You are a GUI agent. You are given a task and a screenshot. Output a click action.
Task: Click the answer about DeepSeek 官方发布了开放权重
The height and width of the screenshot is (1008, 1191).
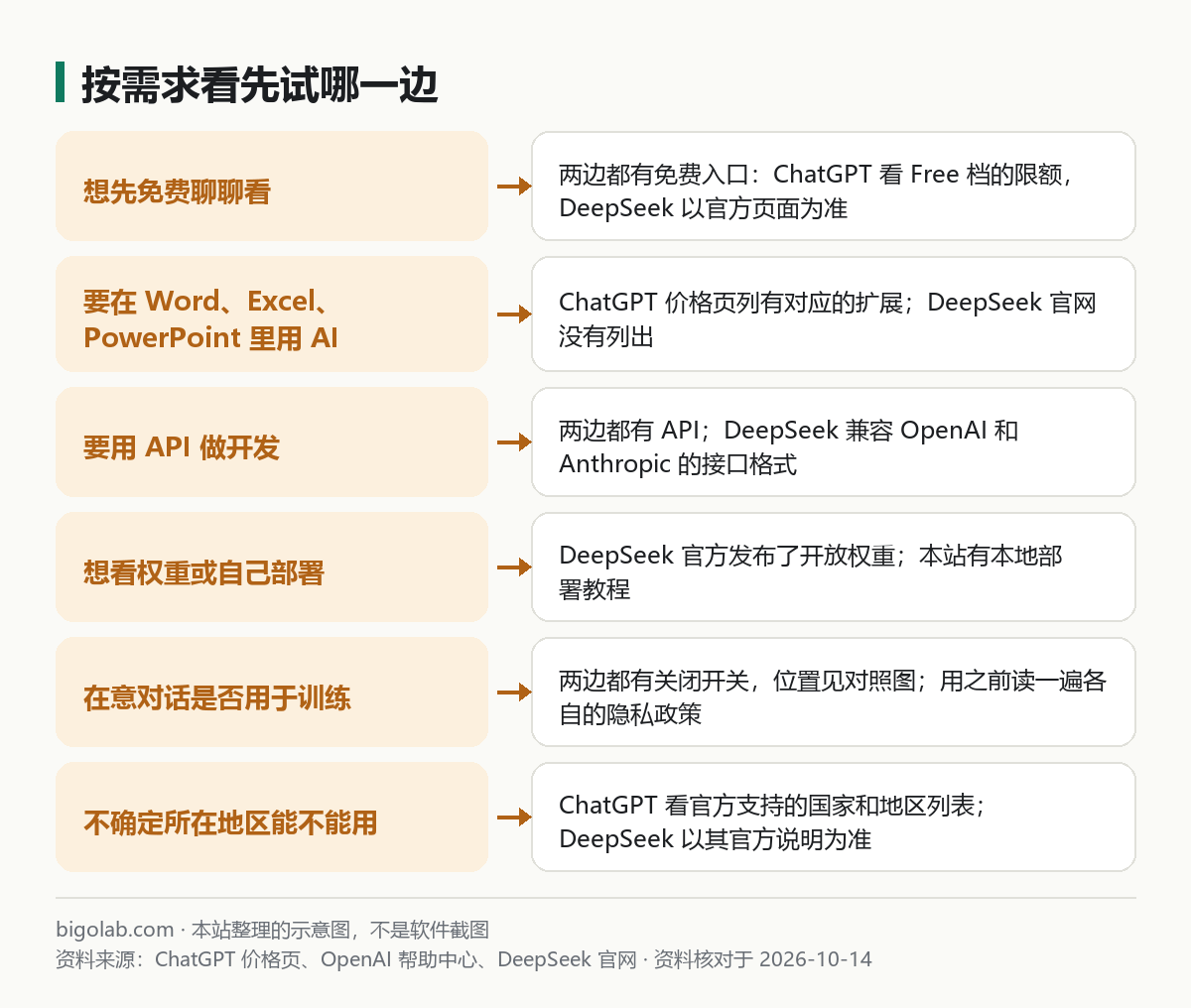tap(834, 567)
